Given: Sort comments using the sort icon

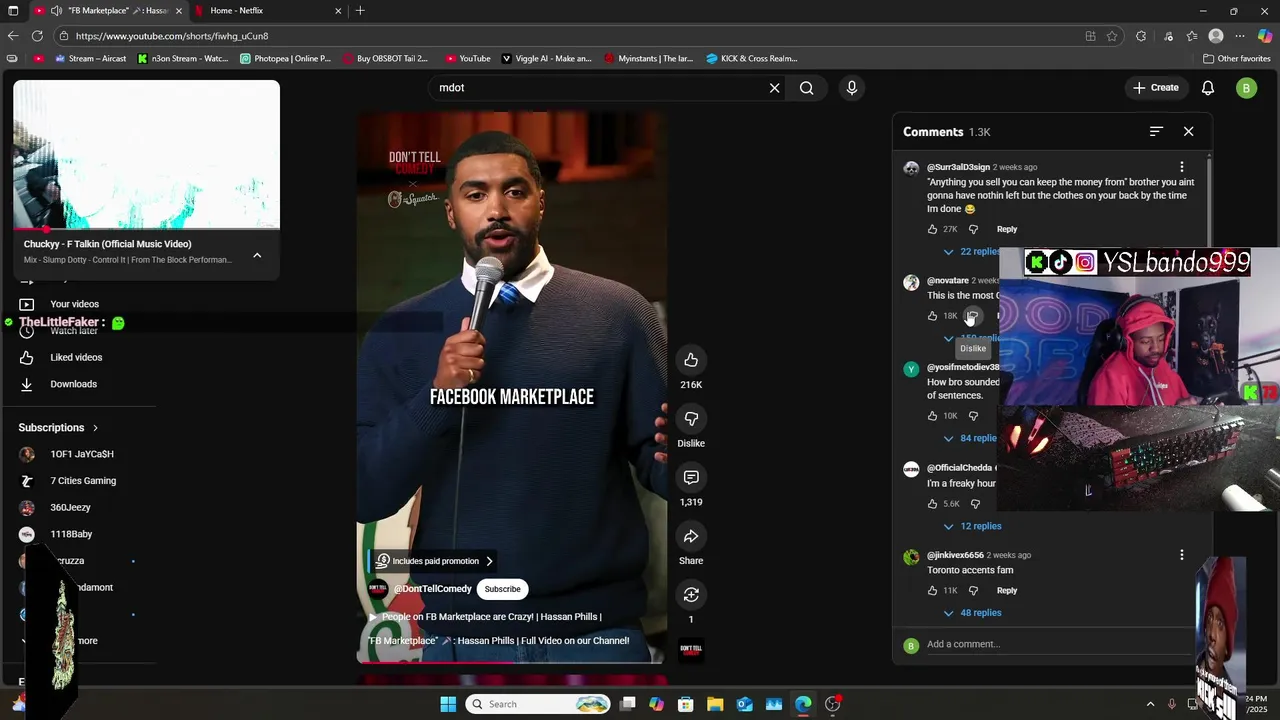Looking at the screenshot, I should pyautogui.click(x=1156, y=132).
